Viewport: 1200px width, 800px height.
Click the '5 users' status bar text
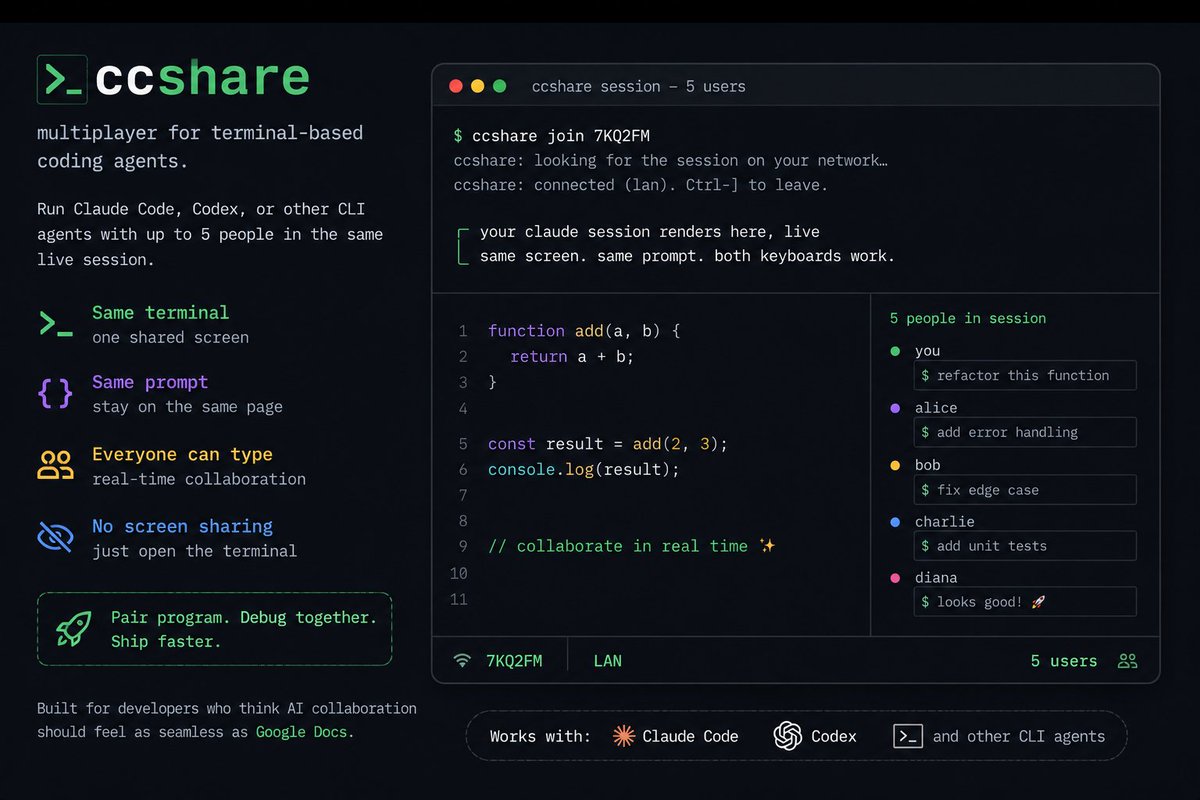(x=1064, y=661)
